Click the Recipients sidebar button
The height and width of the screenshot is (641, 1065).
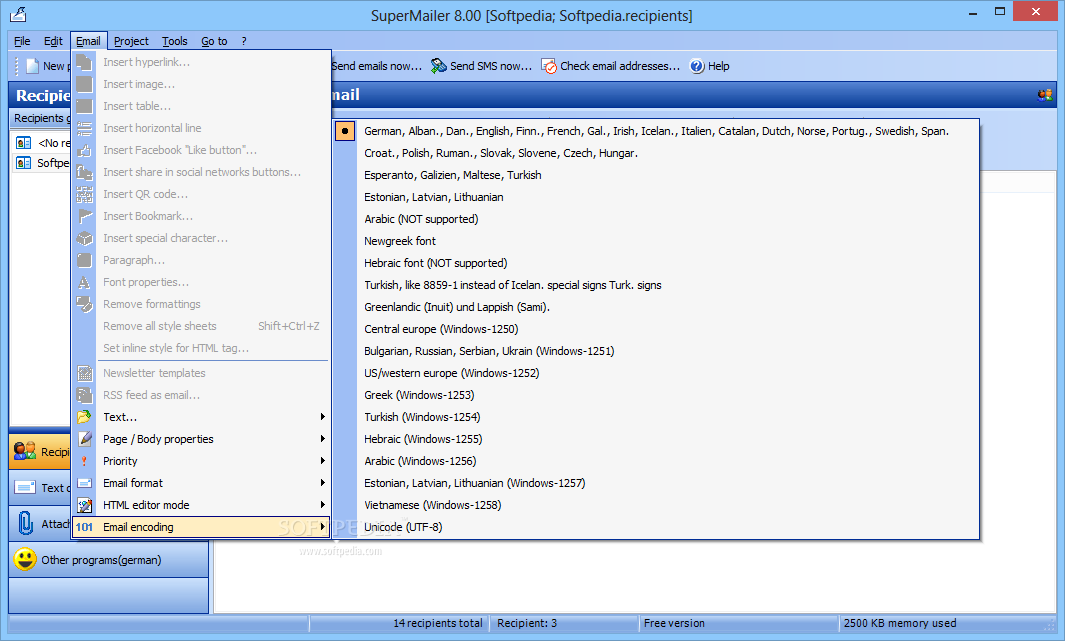click(40, 452)
